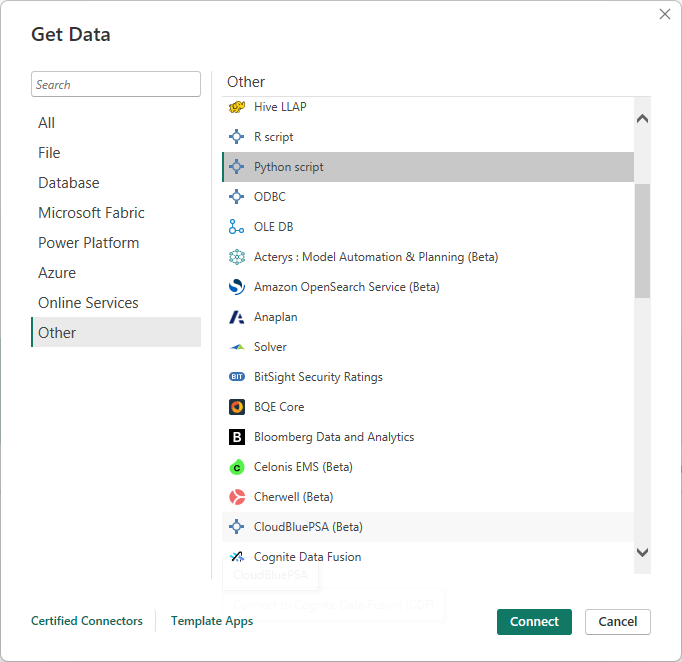This screenshot has height=662, width=682.
Task: Select the Celonis EMS green icon
Action: coord(237,467)
